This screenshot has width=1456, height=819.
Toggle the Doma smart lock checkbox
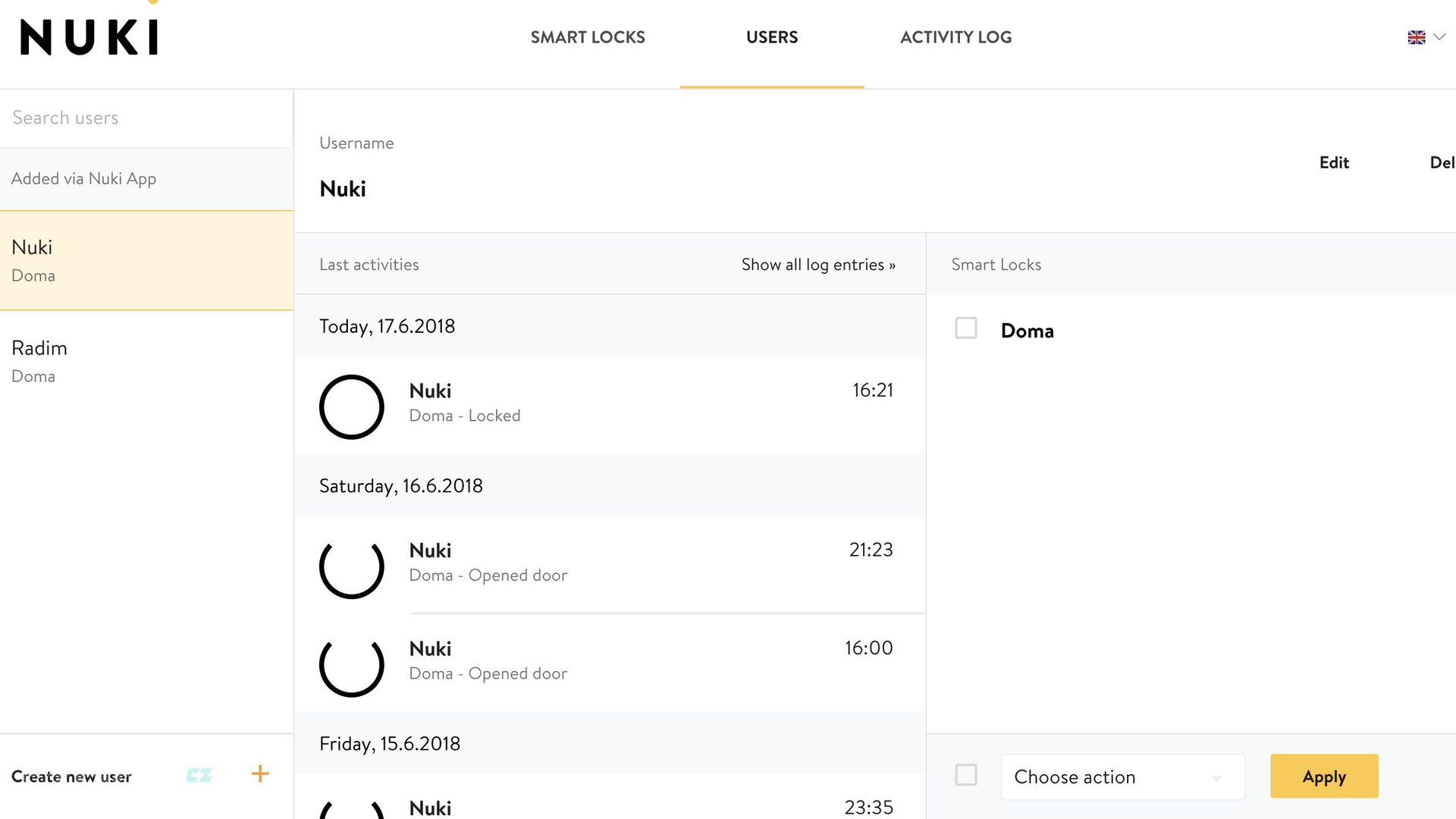[965, 328]
